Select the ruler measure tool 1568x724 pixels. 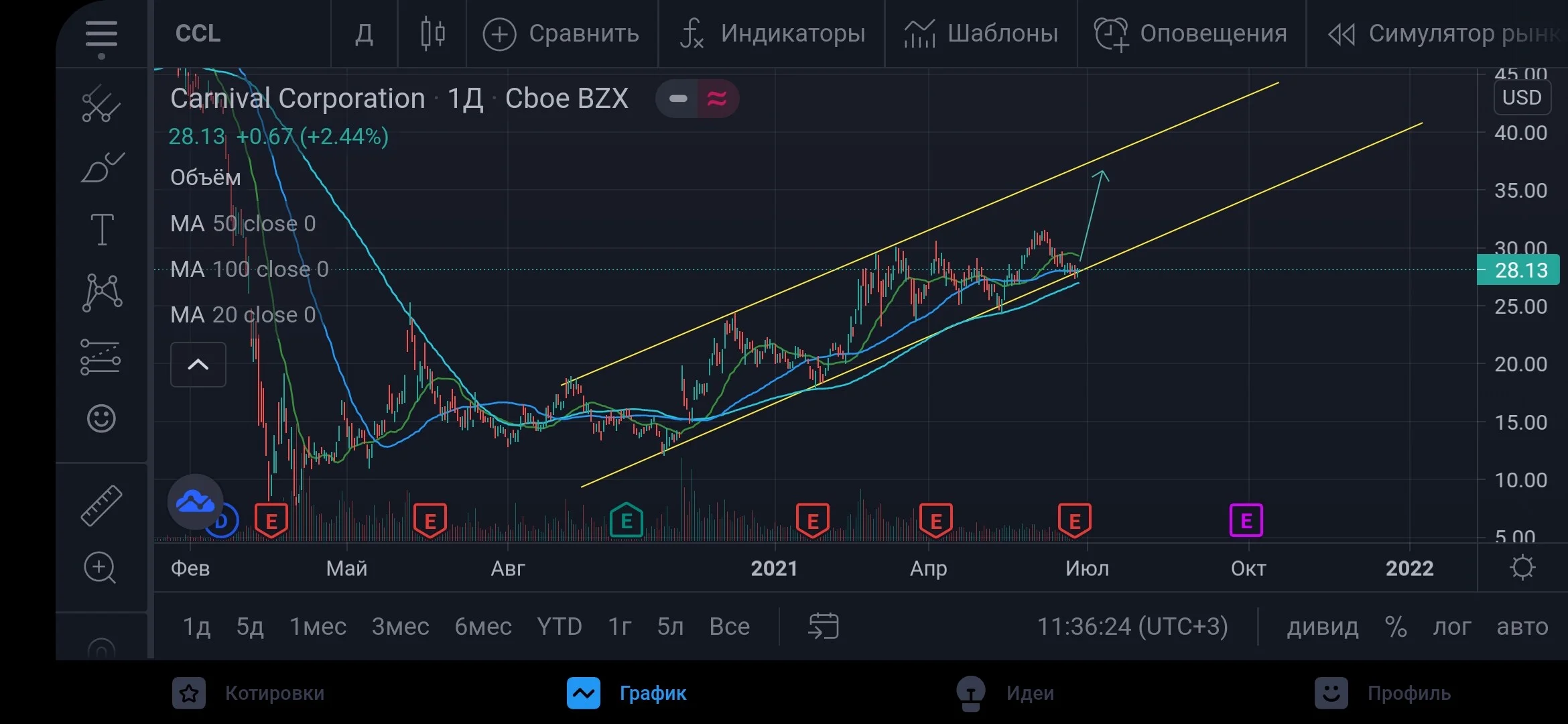[101, 505]
